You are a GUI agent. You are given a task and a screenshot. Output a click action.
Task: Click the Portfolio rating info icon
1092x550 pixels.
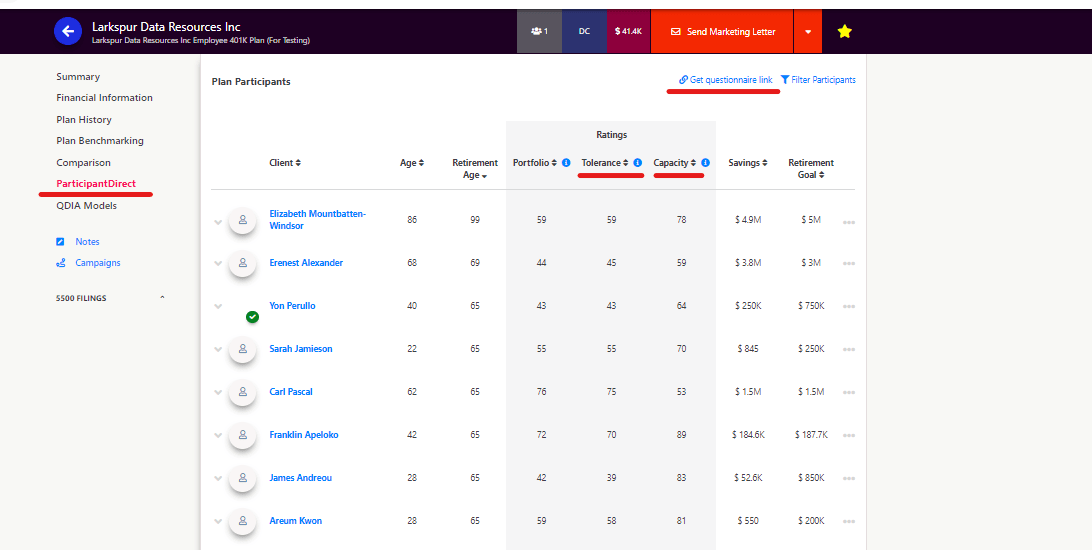pyautogui.click(x=566, y=163)
